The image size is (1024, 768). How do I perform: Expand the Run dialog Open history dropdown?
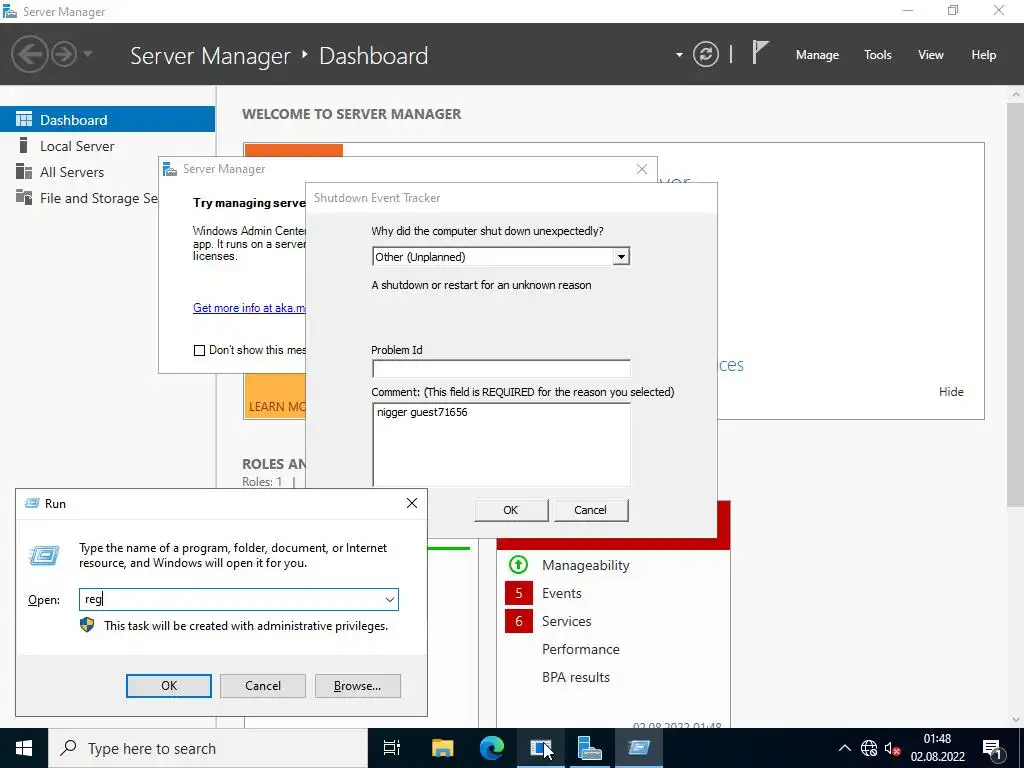[390, 599]
